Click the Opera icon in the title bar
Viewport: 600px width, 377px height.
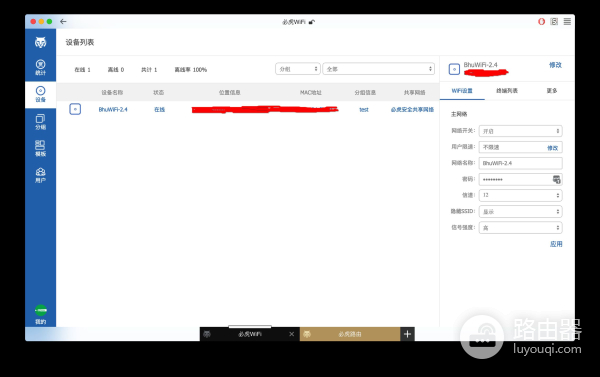coord(541,21)
